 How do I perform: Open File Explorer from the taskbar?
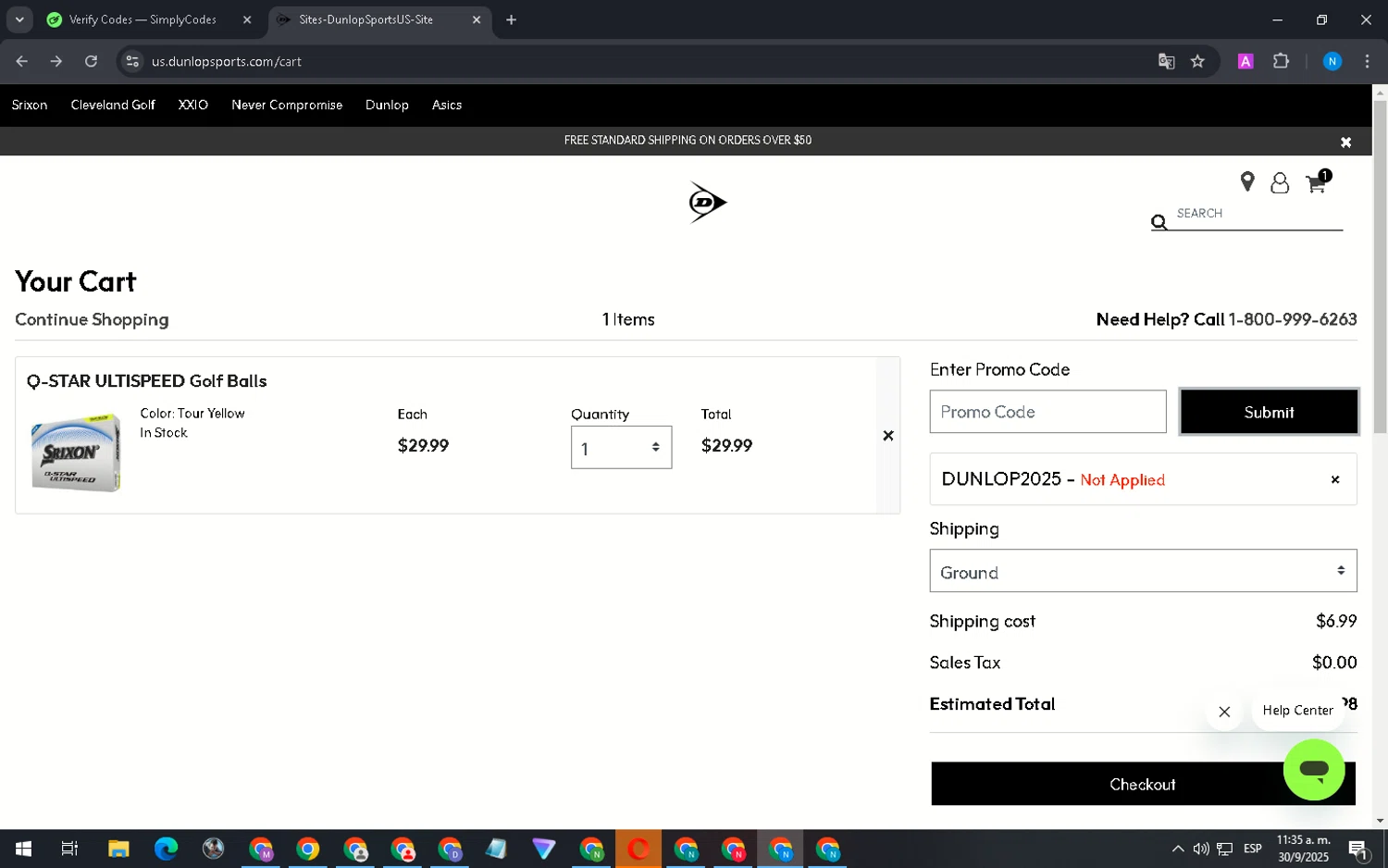click(x=118, y=849)
